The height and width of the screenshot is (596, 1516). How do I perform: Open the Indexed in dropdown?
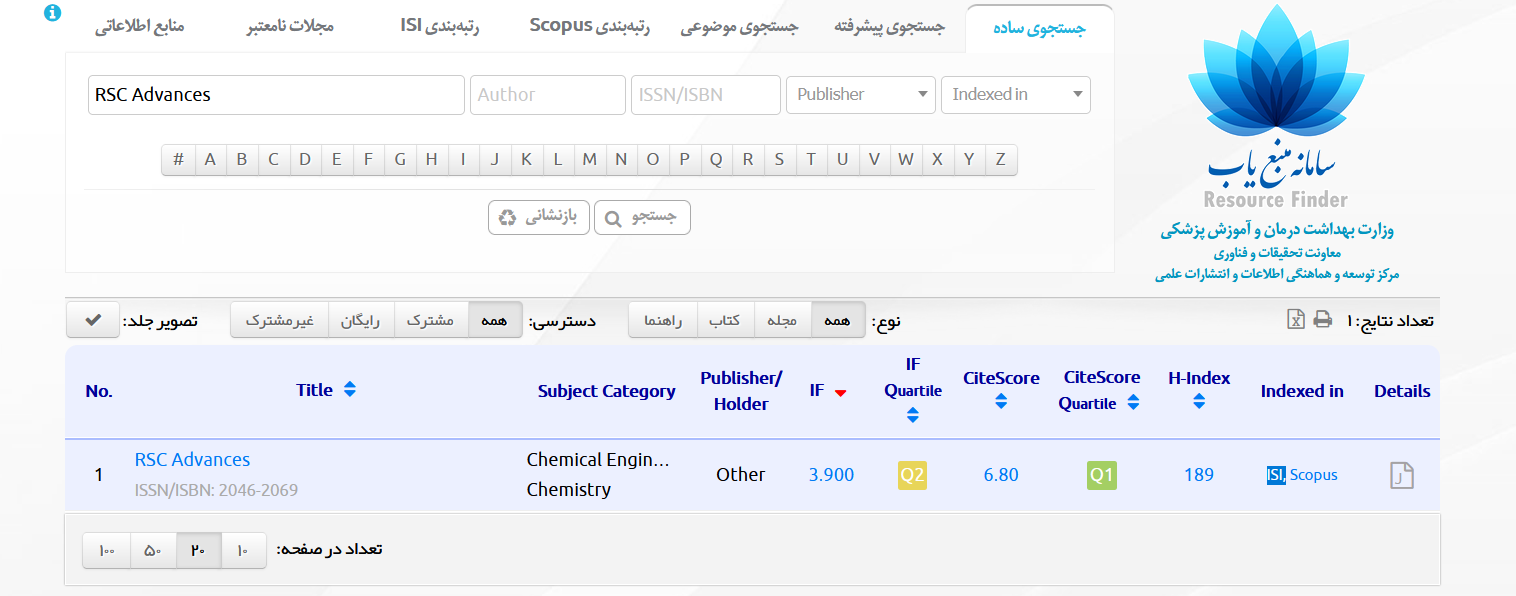point(1016,95)
